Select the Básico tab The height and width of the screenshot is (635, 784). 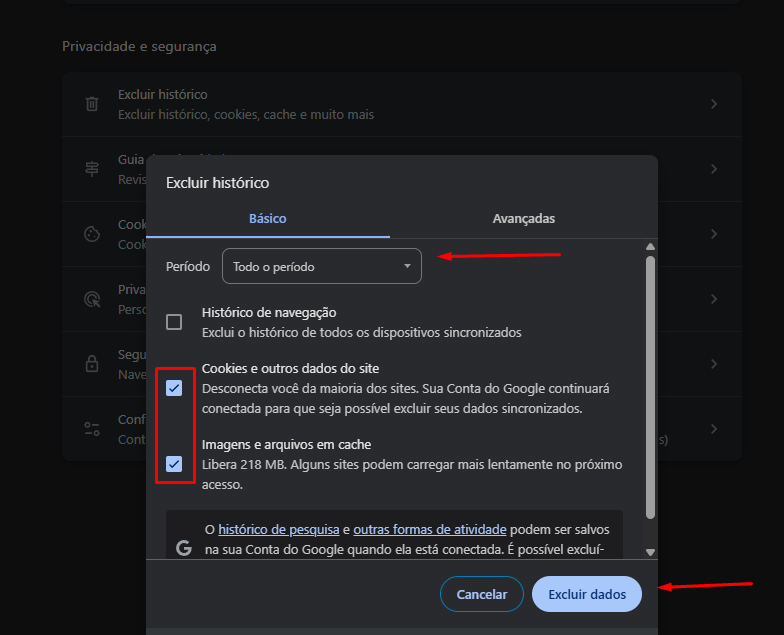(267, 218)
